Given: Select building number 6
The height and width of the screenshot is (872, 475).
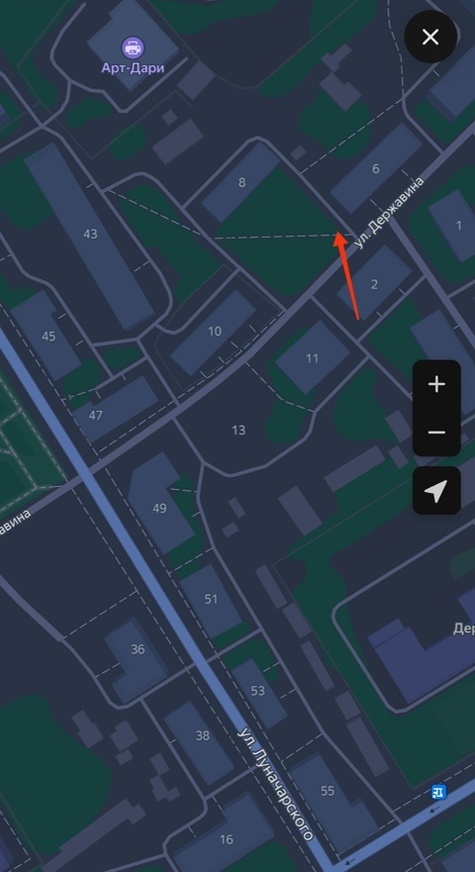Looking at the screenshot, I should click(375, 169).
